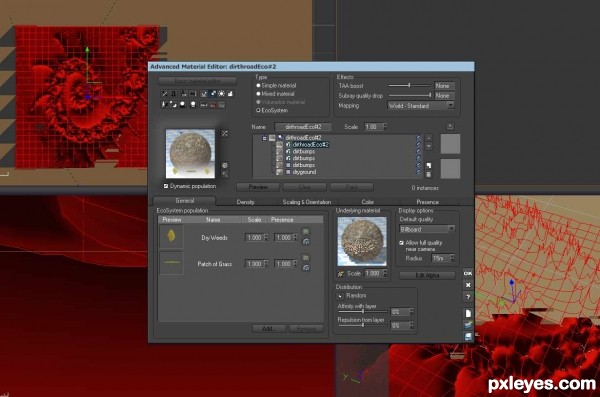Select the dryground layer in material list
Screen dimensions: 600x397
(304, 172)
